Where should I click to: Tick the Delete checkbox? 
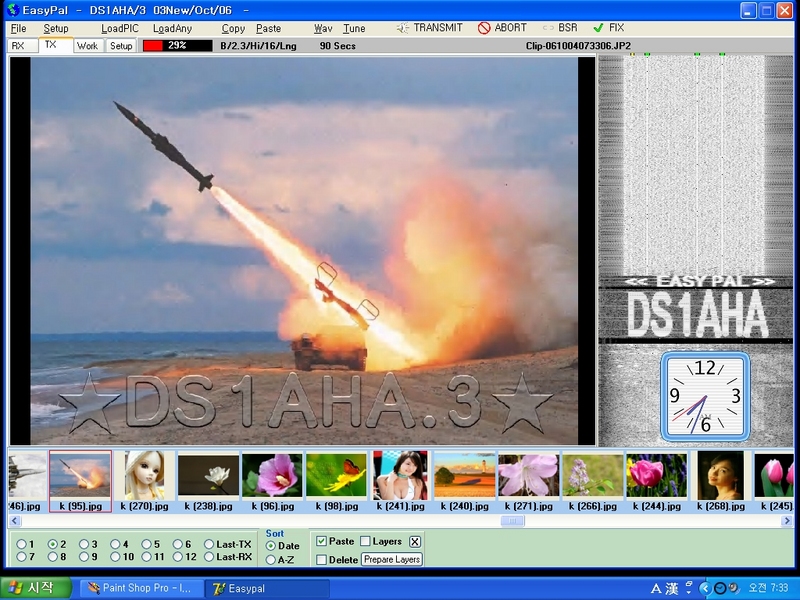321,560
